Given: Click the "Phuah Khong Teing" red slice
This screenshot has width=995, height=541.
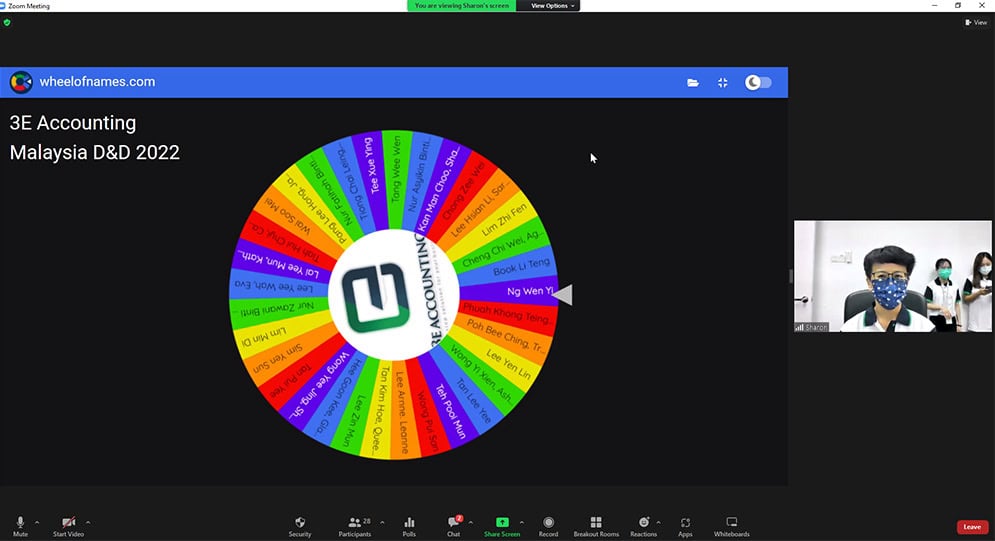Looking at the screenshot, I should click(x=506, y=313).
